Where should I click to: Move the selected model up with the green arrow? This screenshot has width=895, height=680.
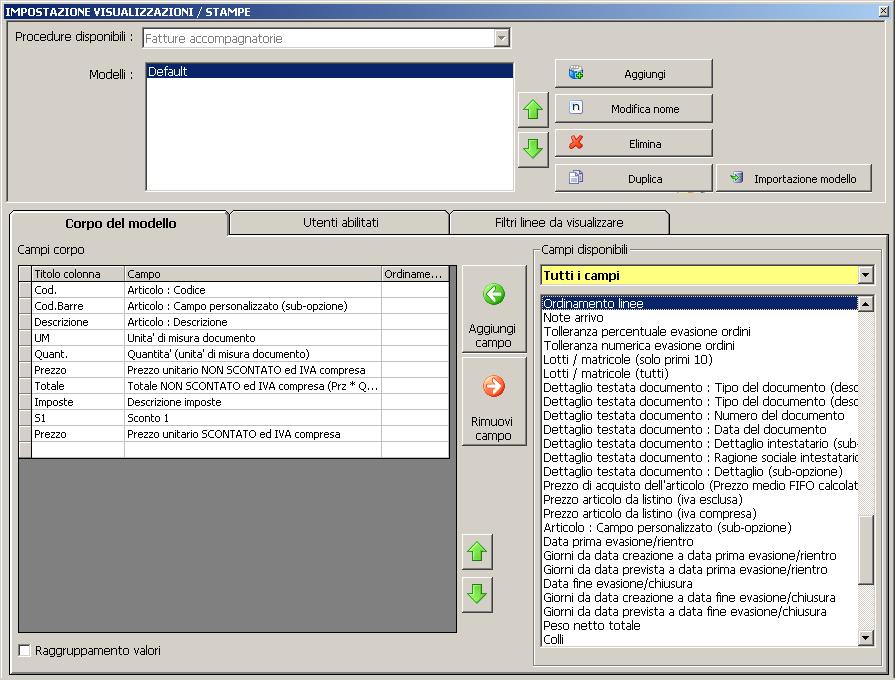(533, 109)
